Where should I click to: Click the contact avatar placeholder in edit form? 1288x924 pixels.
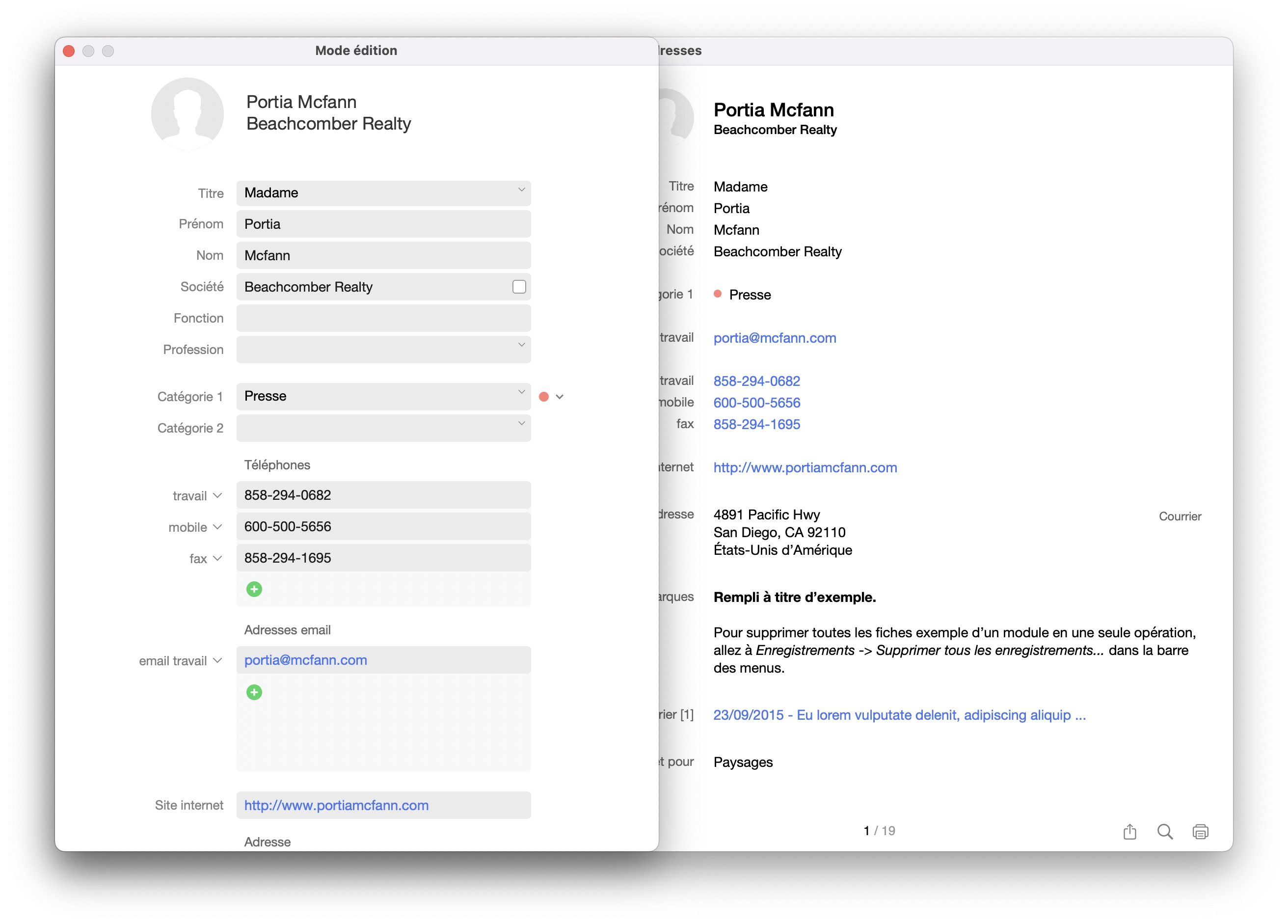coord(187,113)
